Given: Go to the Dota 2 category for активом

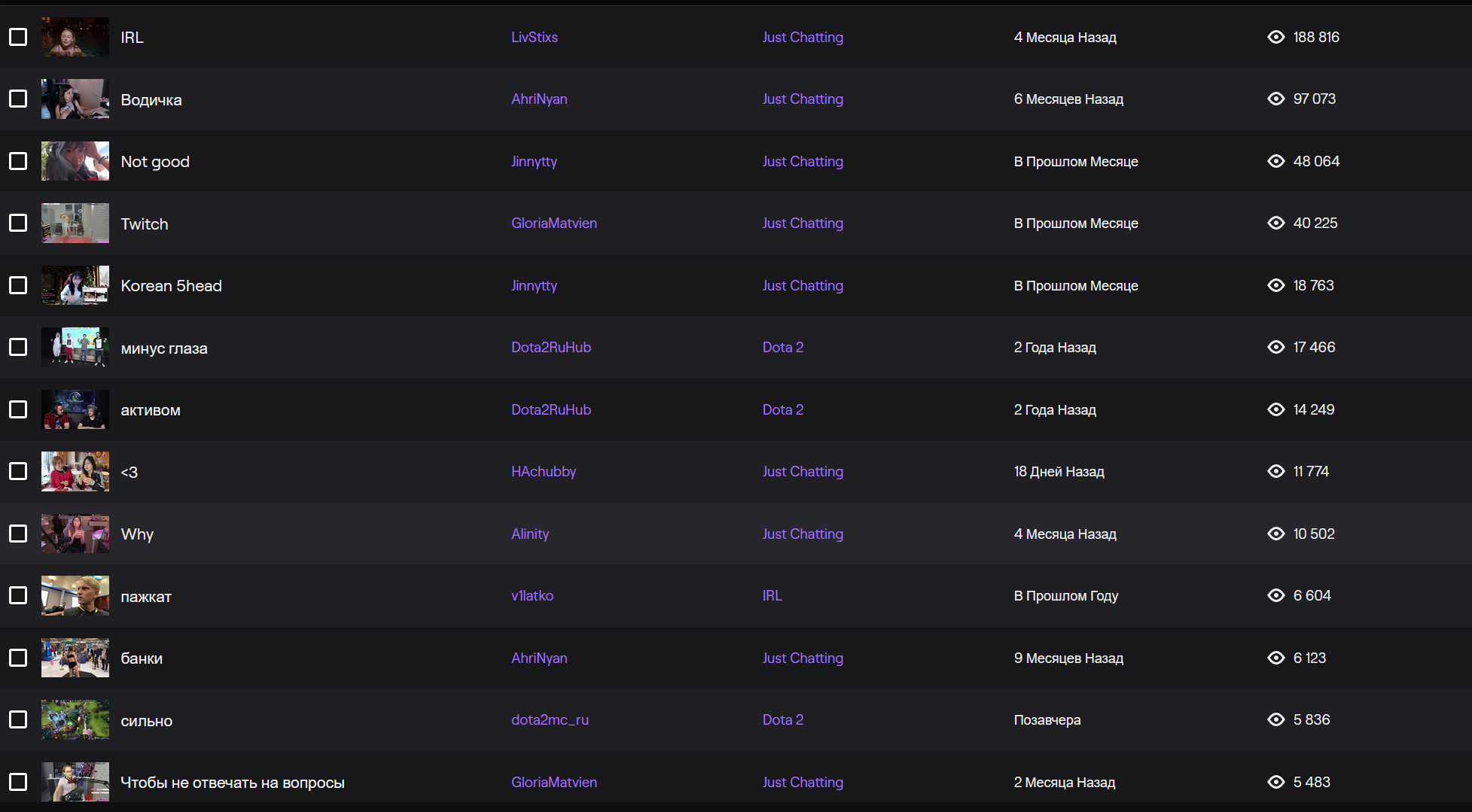Looking at the screenshot, I should click(782, 409).
